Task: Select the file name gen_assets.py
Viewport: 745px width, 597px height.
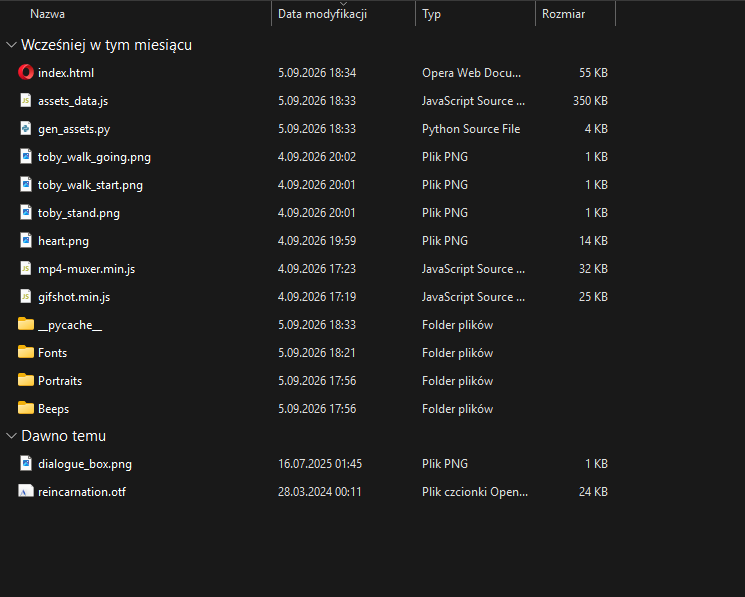Action: [74, 129]
